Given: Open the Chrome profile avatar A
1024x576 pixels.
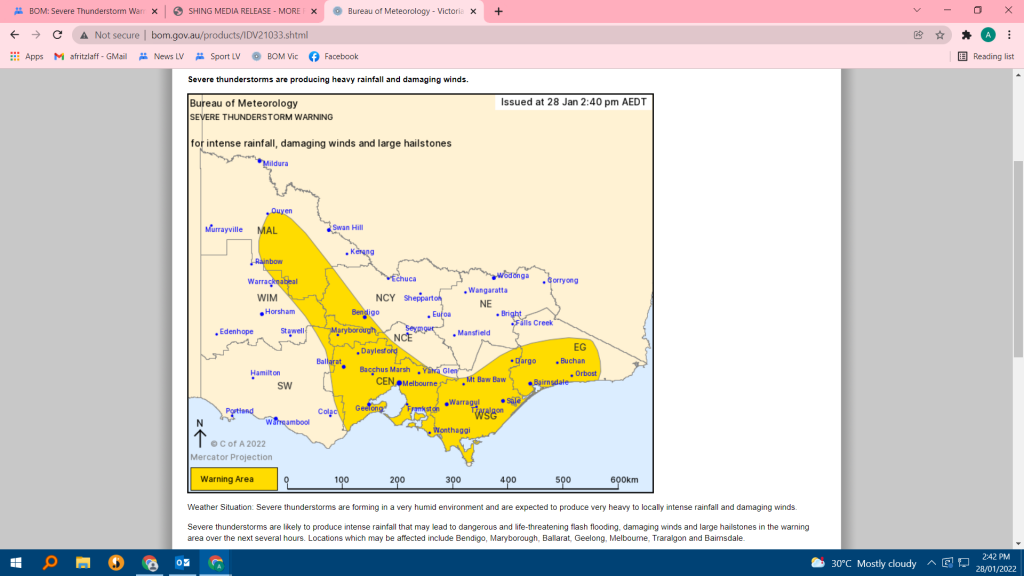Looking at the screenshot, I should coord(988,35).
